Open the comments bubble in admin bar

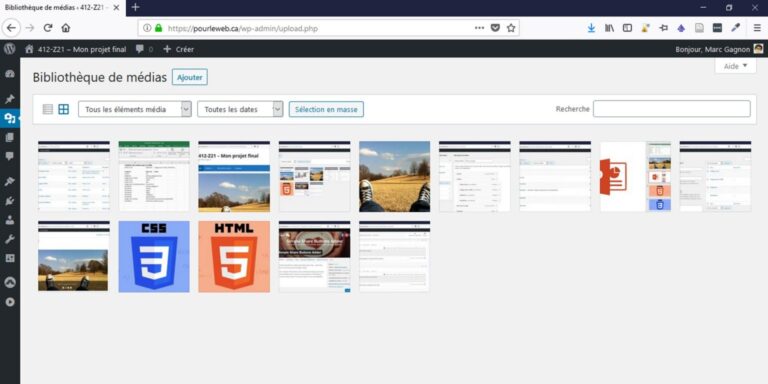[x=141, y=49]
